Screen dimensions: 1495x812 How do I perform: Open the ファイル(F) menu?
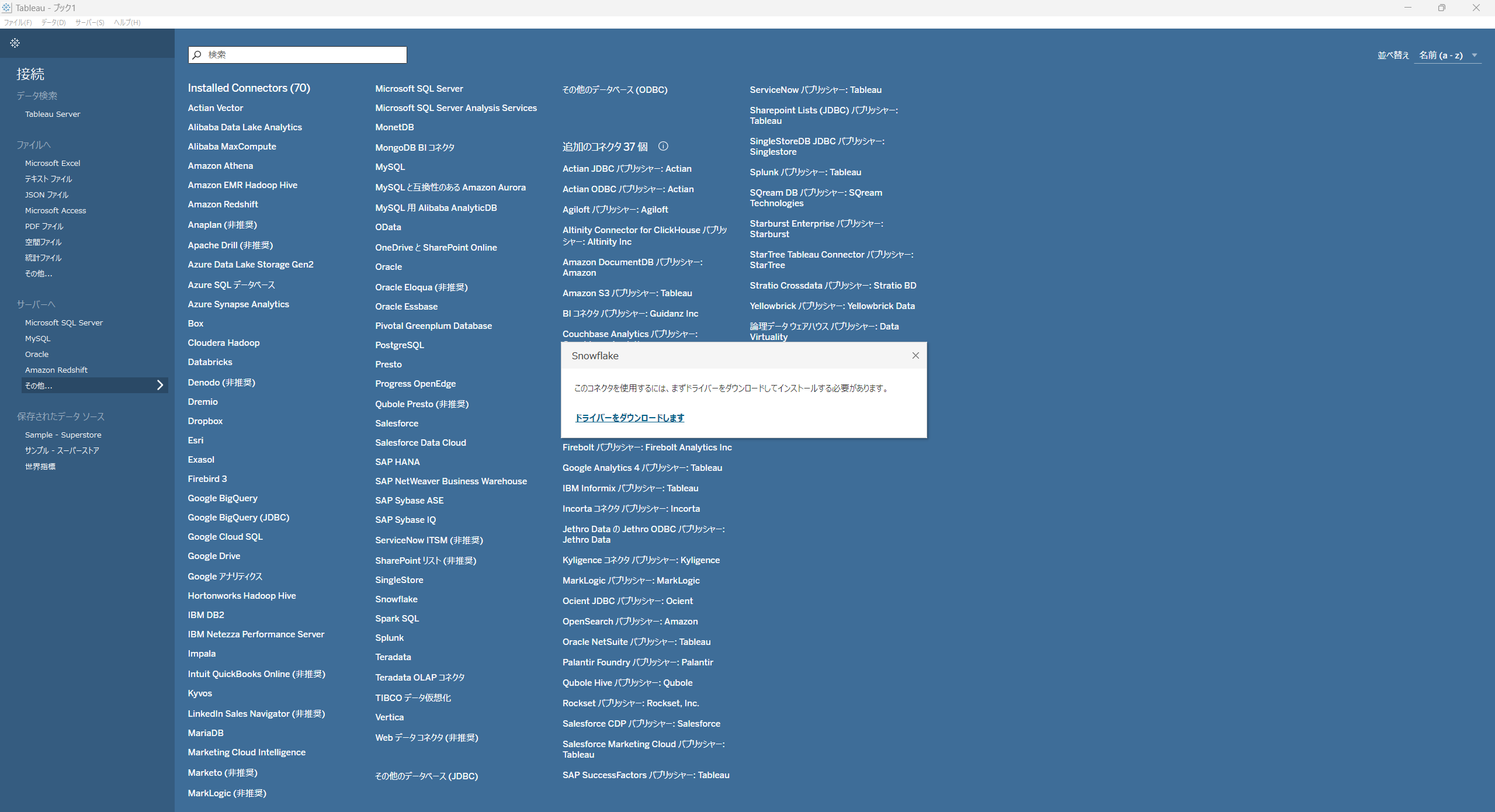click(x=18, y=23)
